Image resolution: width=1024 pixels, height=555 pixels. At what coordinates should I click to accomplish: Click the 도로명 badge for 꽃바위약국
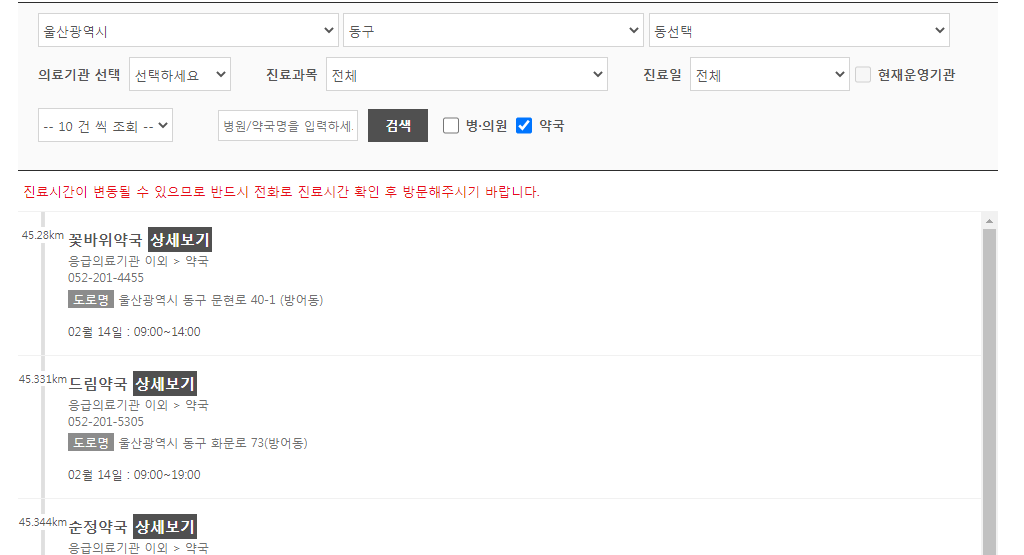(91, 300)
